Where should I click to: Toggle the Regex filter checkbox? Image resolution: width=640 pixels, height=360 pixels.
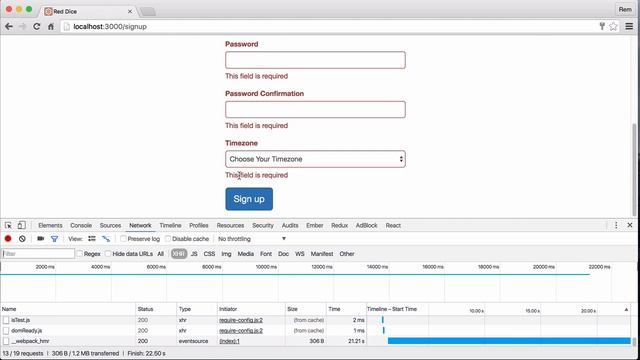click(x=80, y=254)
